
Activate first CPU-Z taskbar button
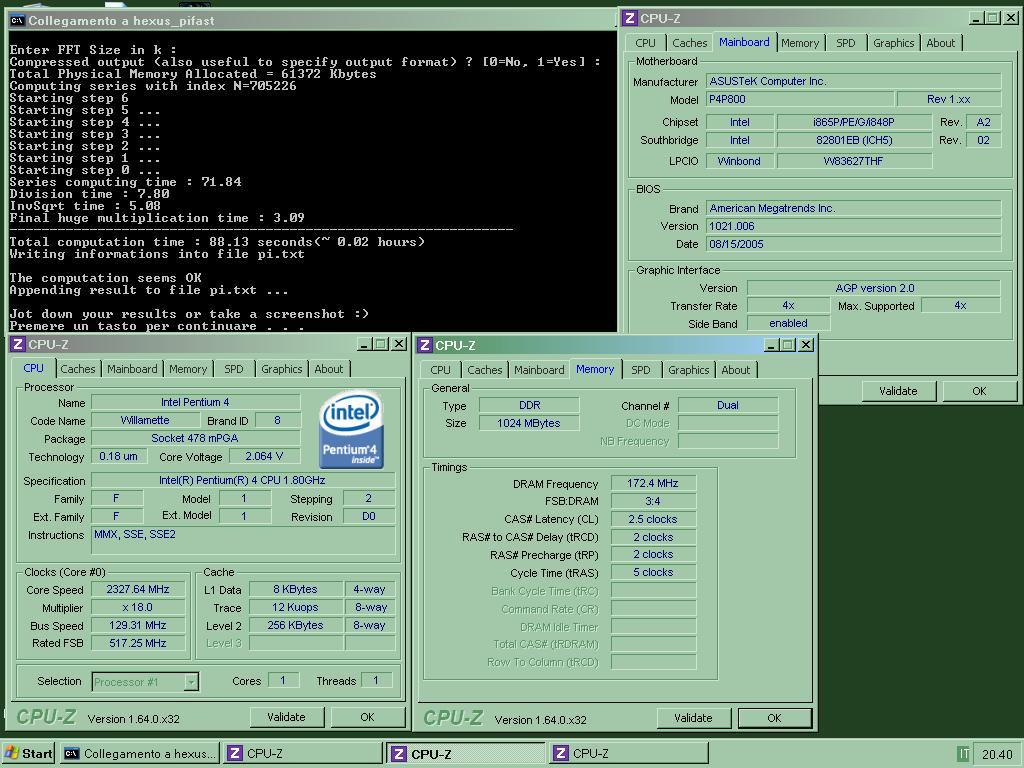[x=303, y=754]
